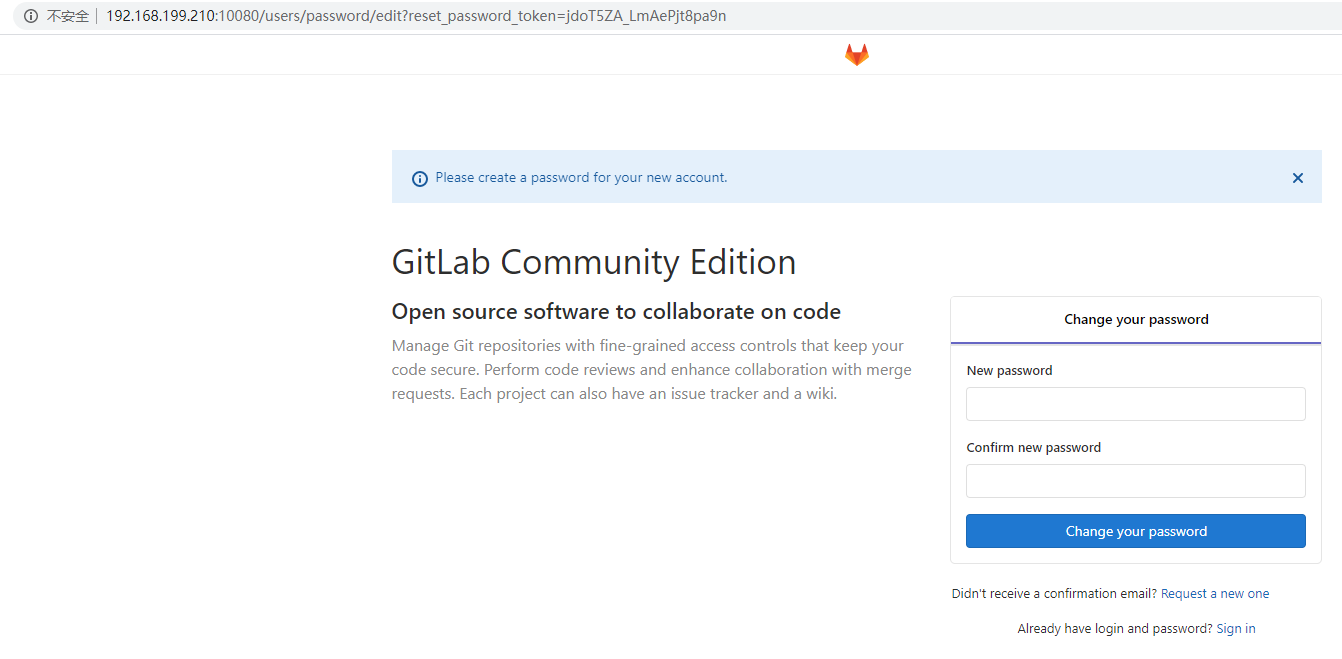The width and height of the screenshot is (1342, 659).
Task: Click the GitLab Community Edition heading
Action: (594, 262)
